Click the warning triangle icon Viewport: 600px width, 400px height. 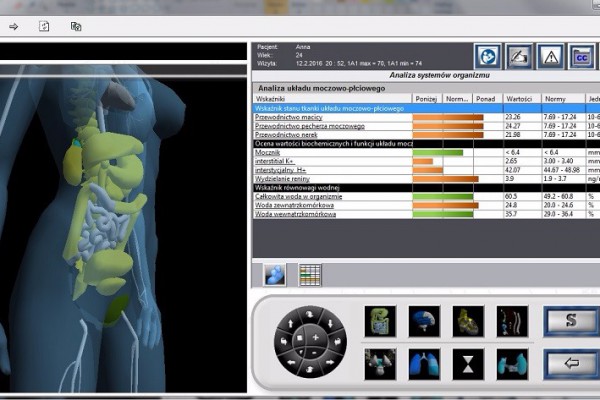point(552,56)
